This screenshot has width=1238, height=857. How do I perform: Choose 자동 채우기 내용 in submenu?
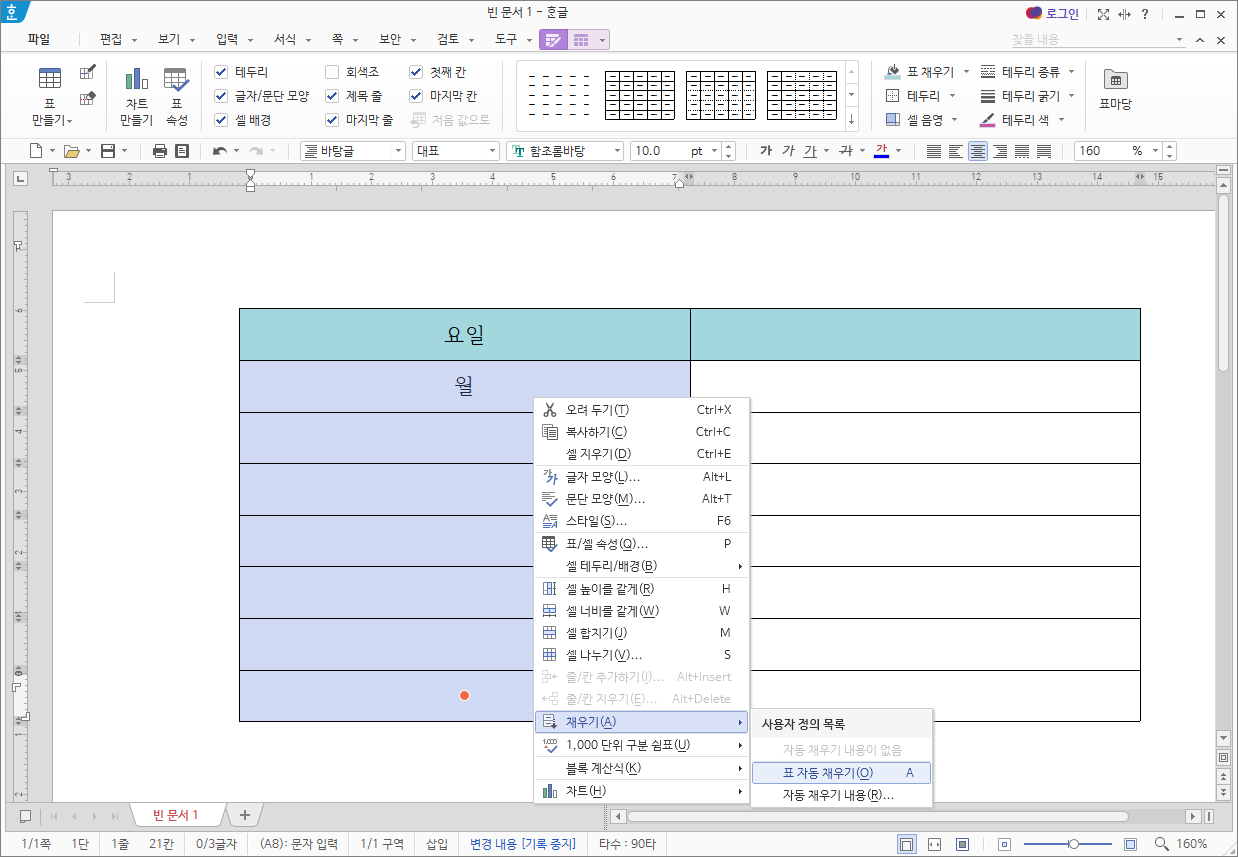point(841,795)
